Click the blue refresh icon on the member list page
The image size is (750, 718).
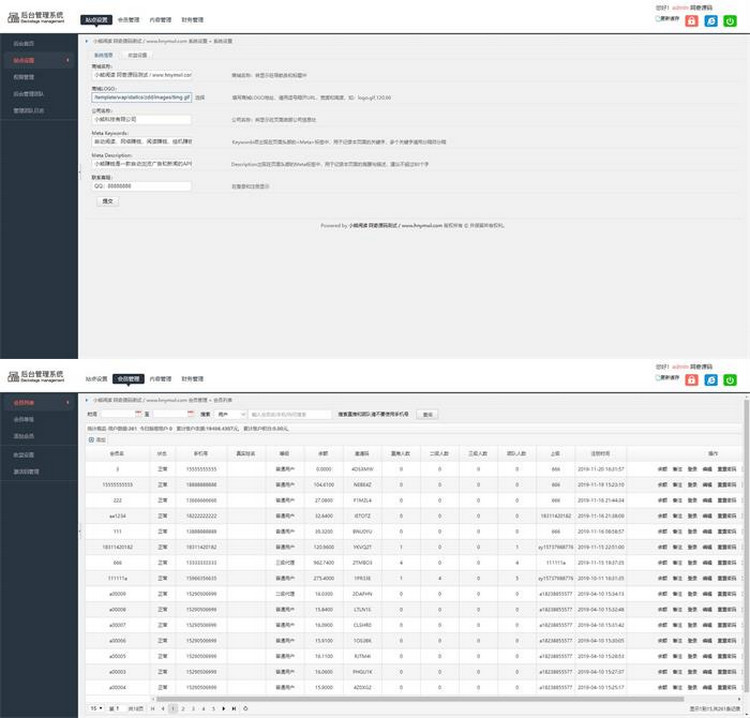711,380
